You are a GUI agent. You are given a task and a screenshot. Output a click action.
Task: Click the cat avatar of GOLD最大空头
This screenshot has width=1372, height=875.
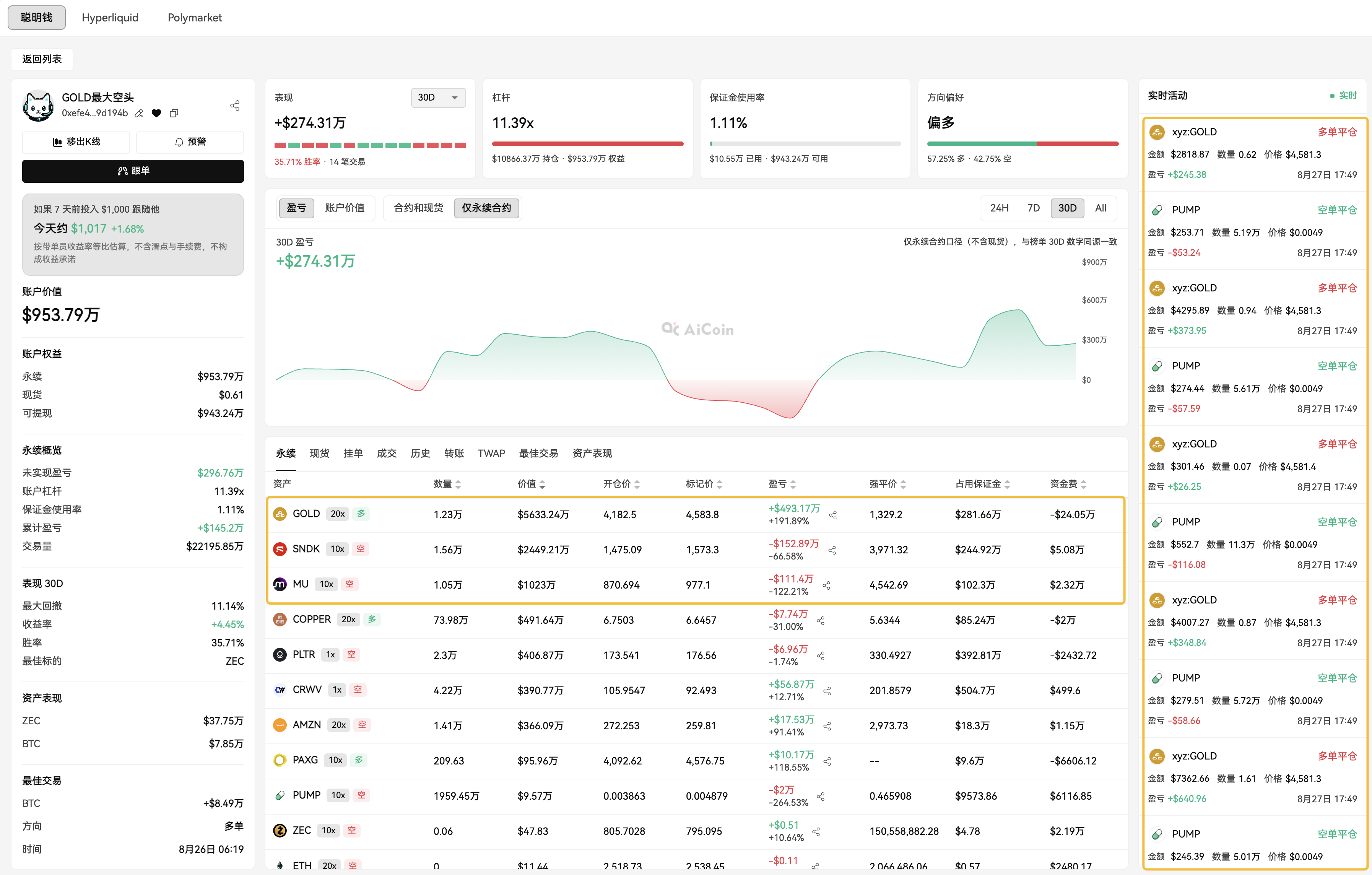(x=38, y=106)
